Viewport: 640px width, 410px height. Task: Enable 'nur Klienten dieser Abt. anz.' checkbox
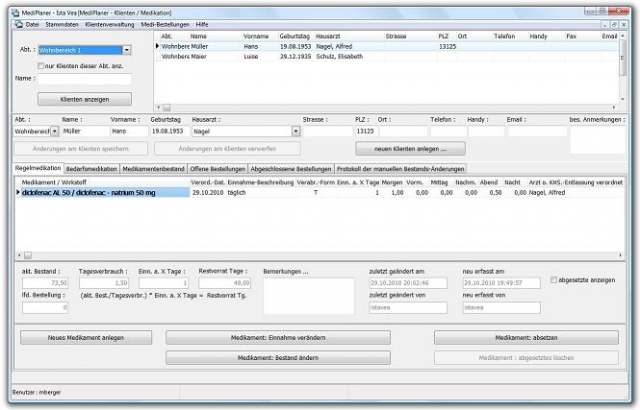tap(40, 66)
